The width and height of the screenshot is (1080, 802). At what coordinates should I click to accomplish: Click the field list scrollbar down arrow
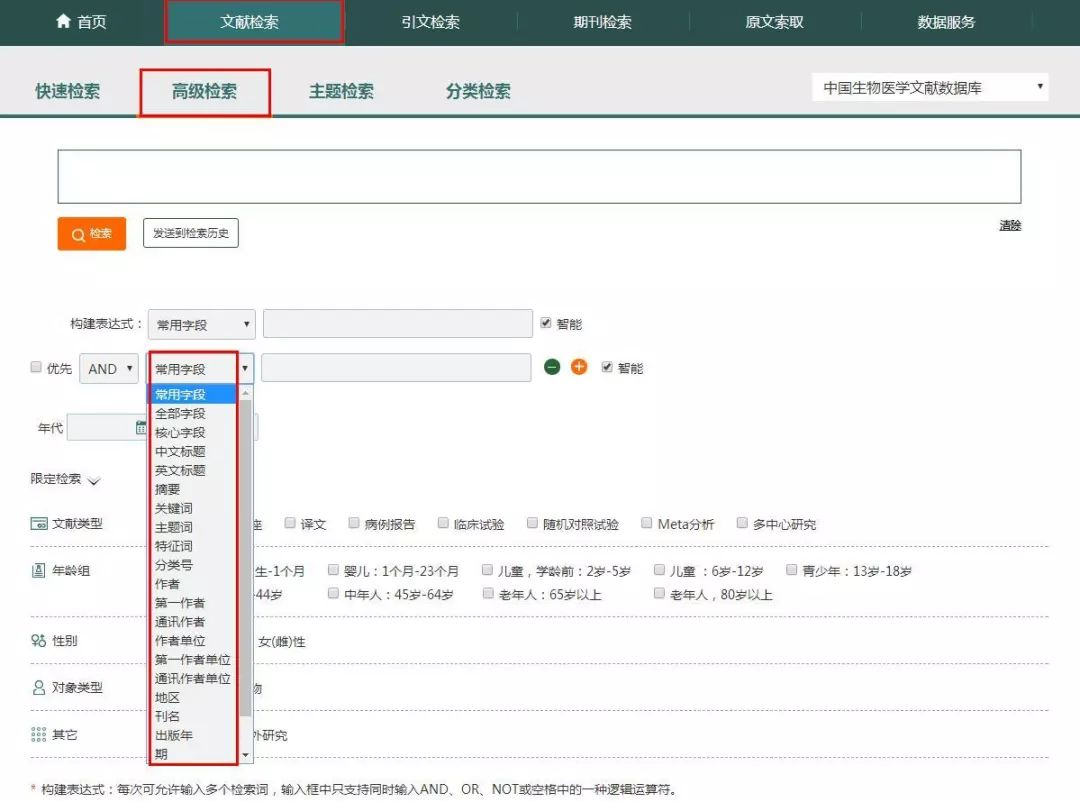click(245, 755)
